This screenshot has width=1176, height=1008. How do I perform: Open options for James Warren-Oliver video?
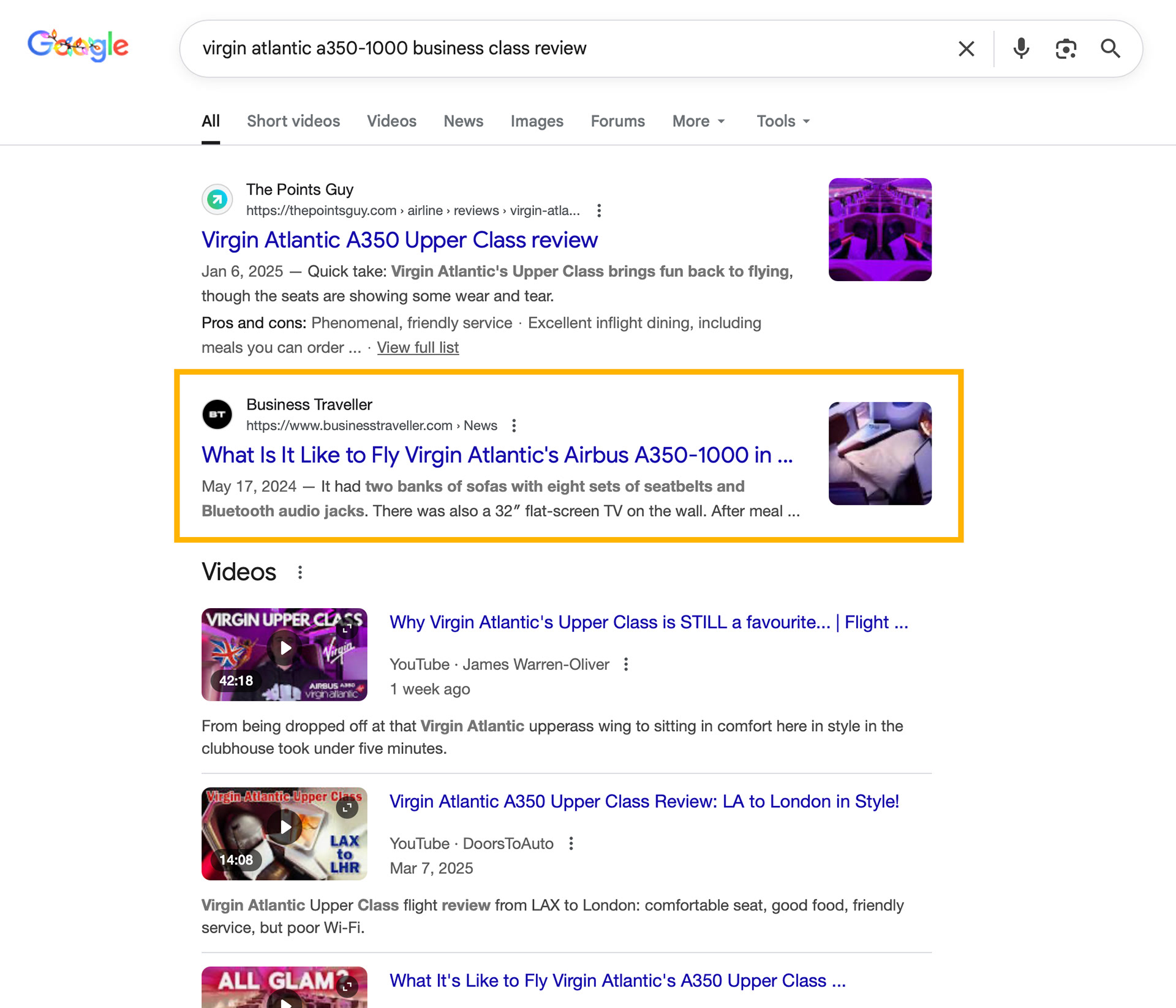tap(625, 664)
